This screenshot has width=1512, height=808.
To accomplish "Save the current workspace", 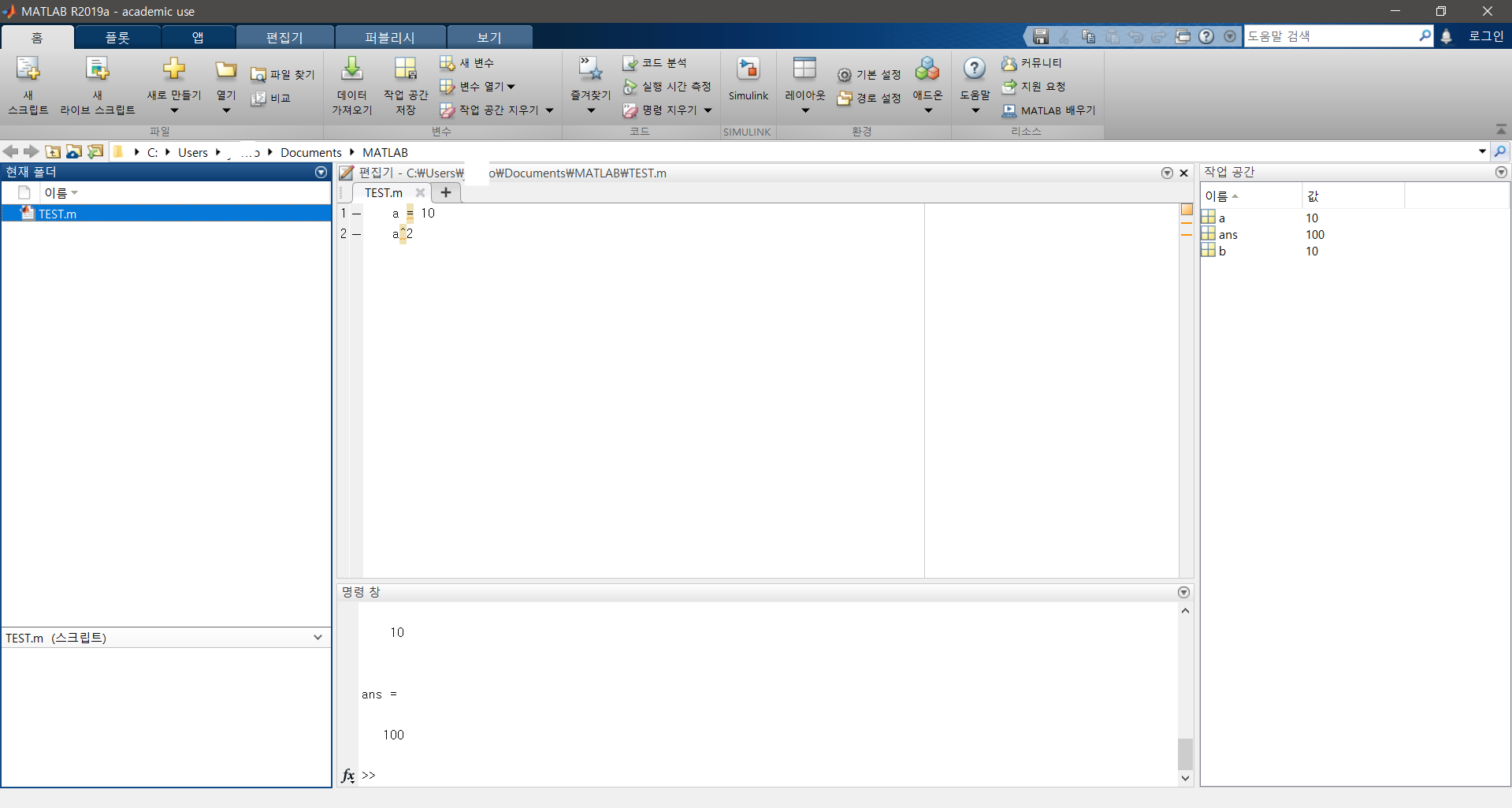I will click(405, 83).
